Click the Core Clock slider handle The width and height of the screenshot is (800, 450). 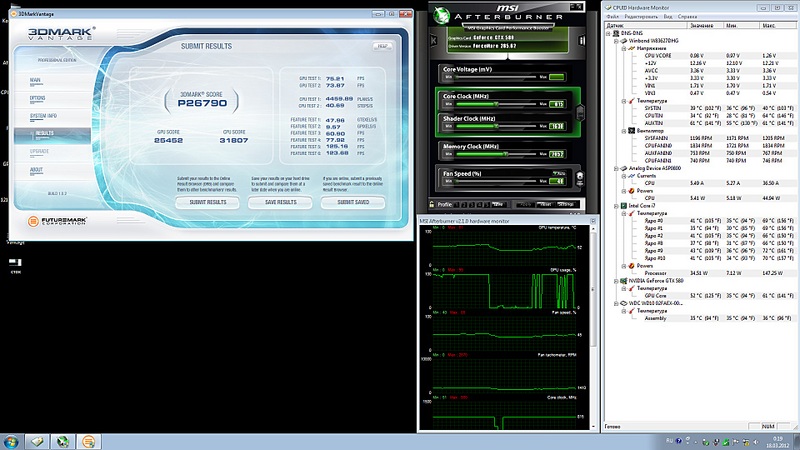(x=495, y=104)
